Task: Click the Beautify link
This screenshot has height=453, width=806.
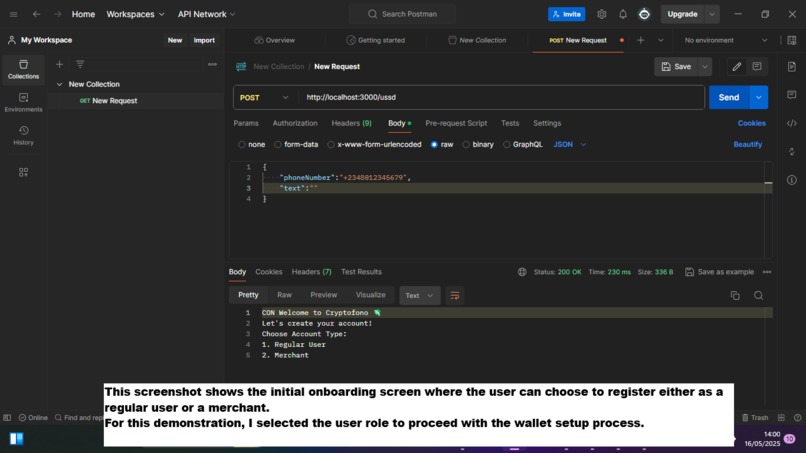Action: coord(747,144)
